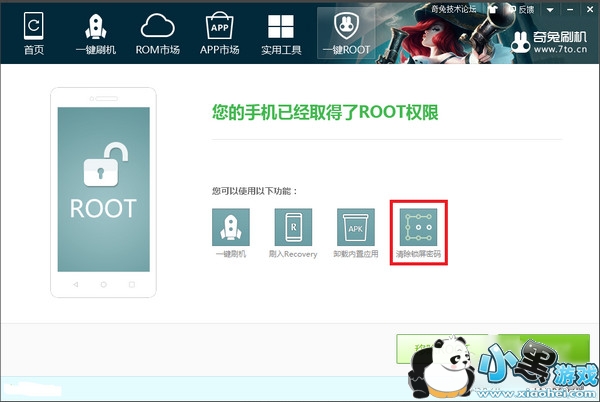Open the APP市场 tab
600x402 pixels.
pyautogui.click(x=219, y=34)
